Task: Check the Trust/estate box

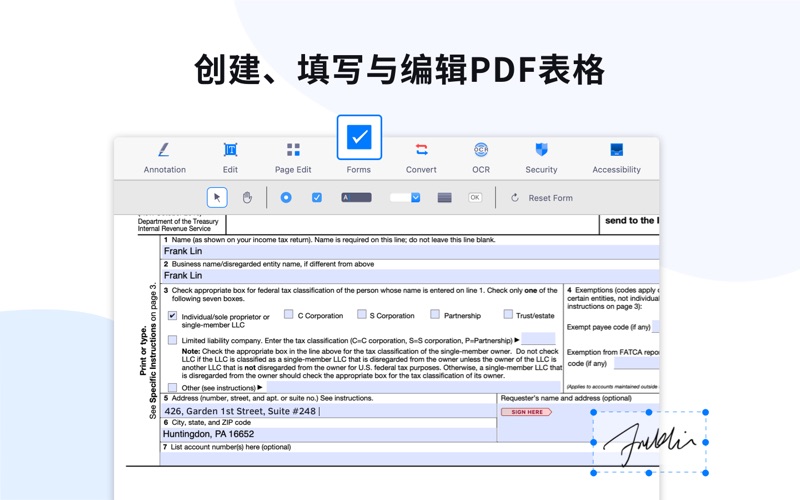Action: coord(508,314)
